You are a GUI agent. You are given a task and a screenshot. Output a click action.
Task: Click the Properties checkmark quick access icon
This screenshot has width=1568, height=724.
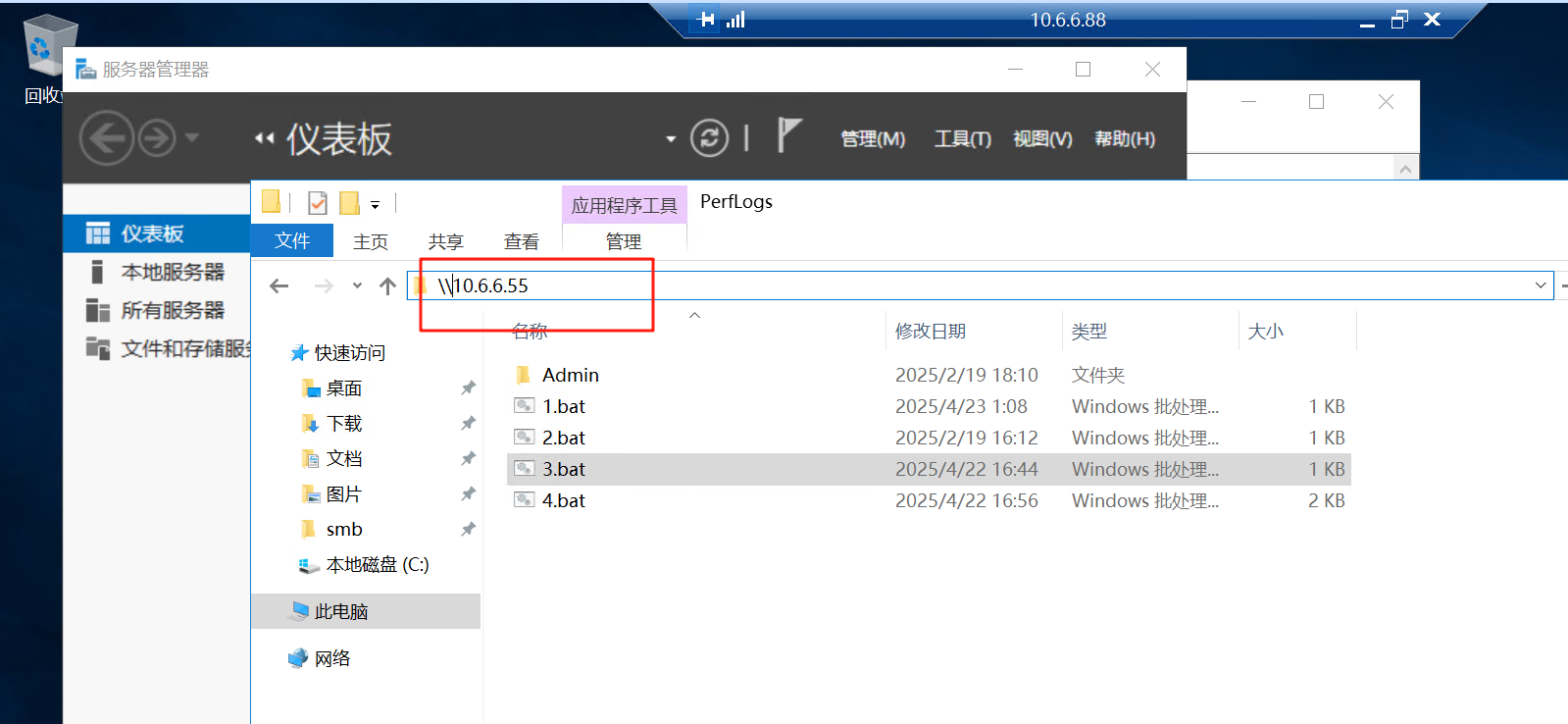(x=318, y=203)
